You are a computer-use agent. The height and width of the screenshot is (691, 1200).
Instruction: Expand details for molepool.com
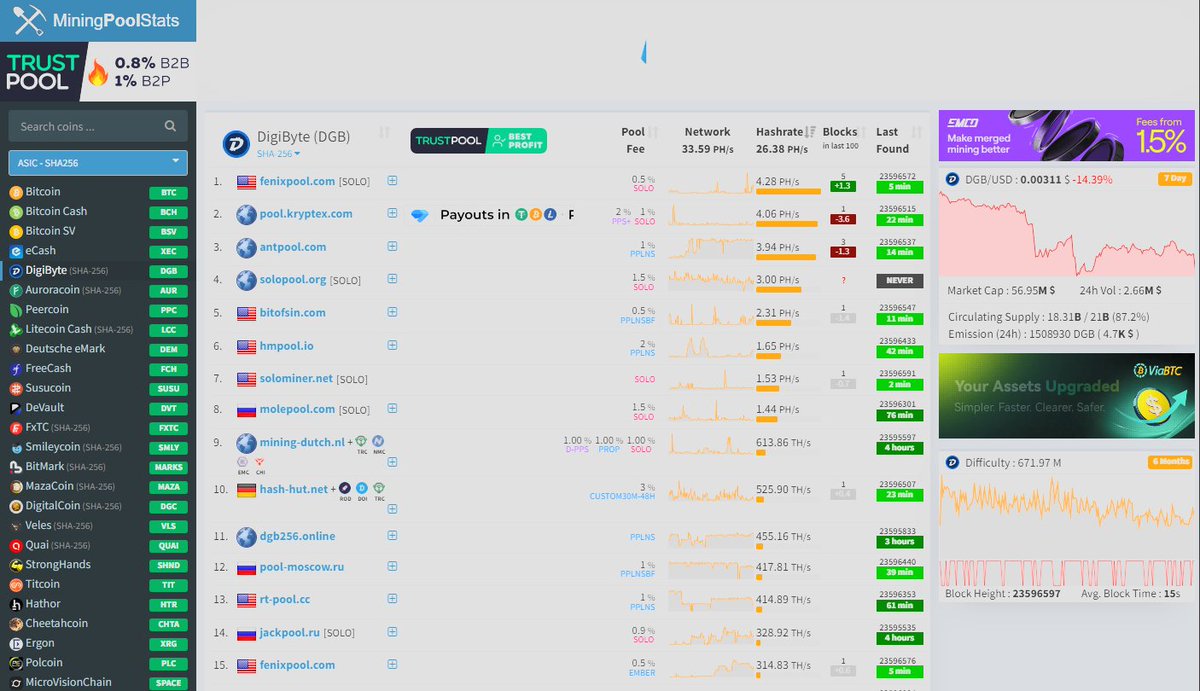392,408
